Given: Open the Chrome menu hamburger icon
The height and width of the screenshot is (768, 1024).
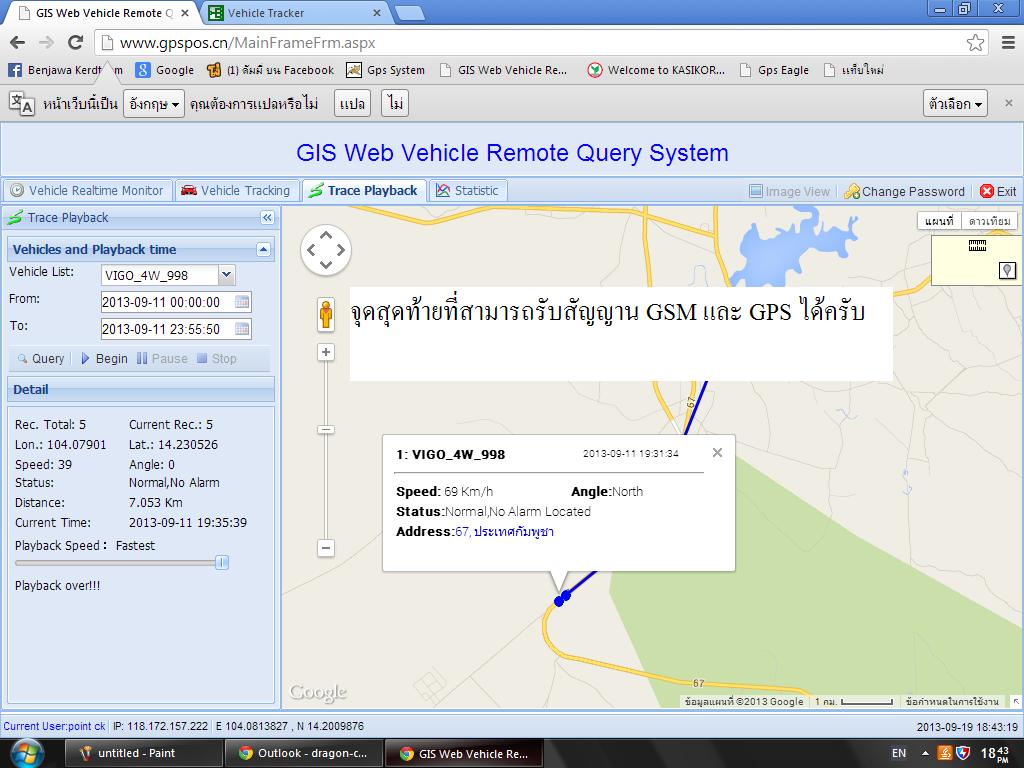Looking at the screenshot, I should click(1008, 42).
